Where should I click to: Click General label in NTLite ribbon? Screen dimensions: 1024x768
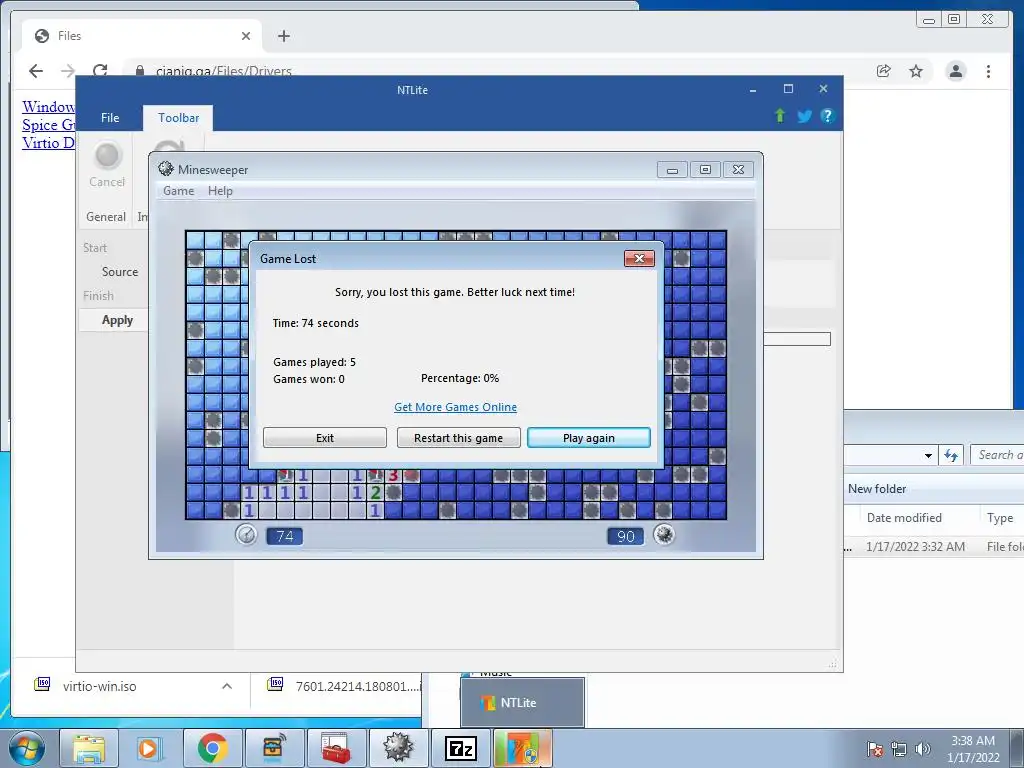(106, 217)
